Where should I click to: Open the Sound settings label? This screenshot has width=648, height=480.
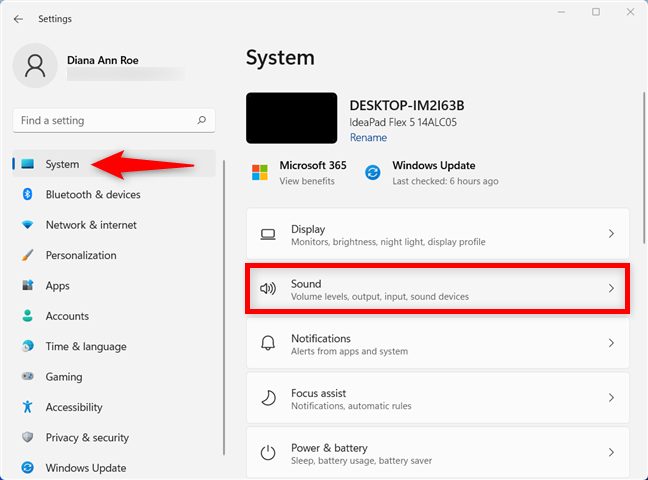[306, 284]
